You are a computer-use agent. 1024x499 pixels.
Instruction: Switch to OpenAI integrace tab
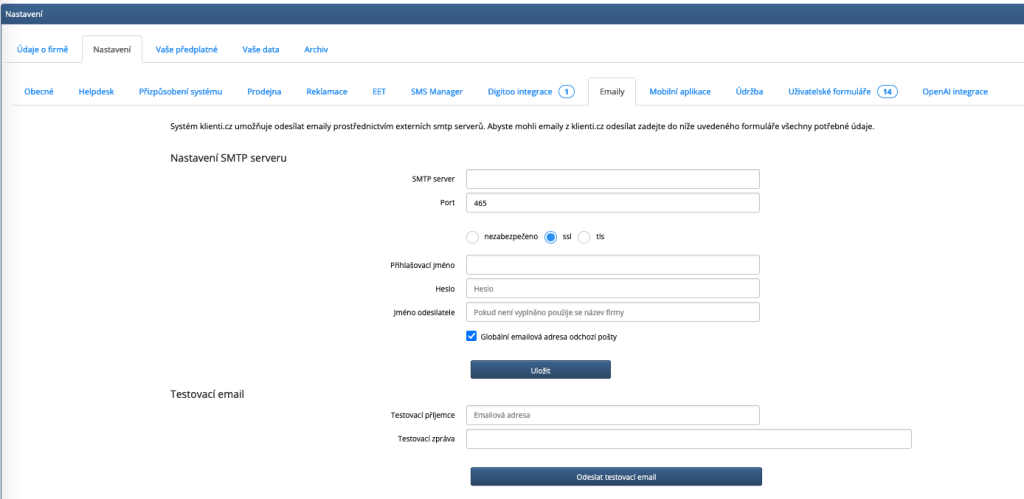coord(955,91)
